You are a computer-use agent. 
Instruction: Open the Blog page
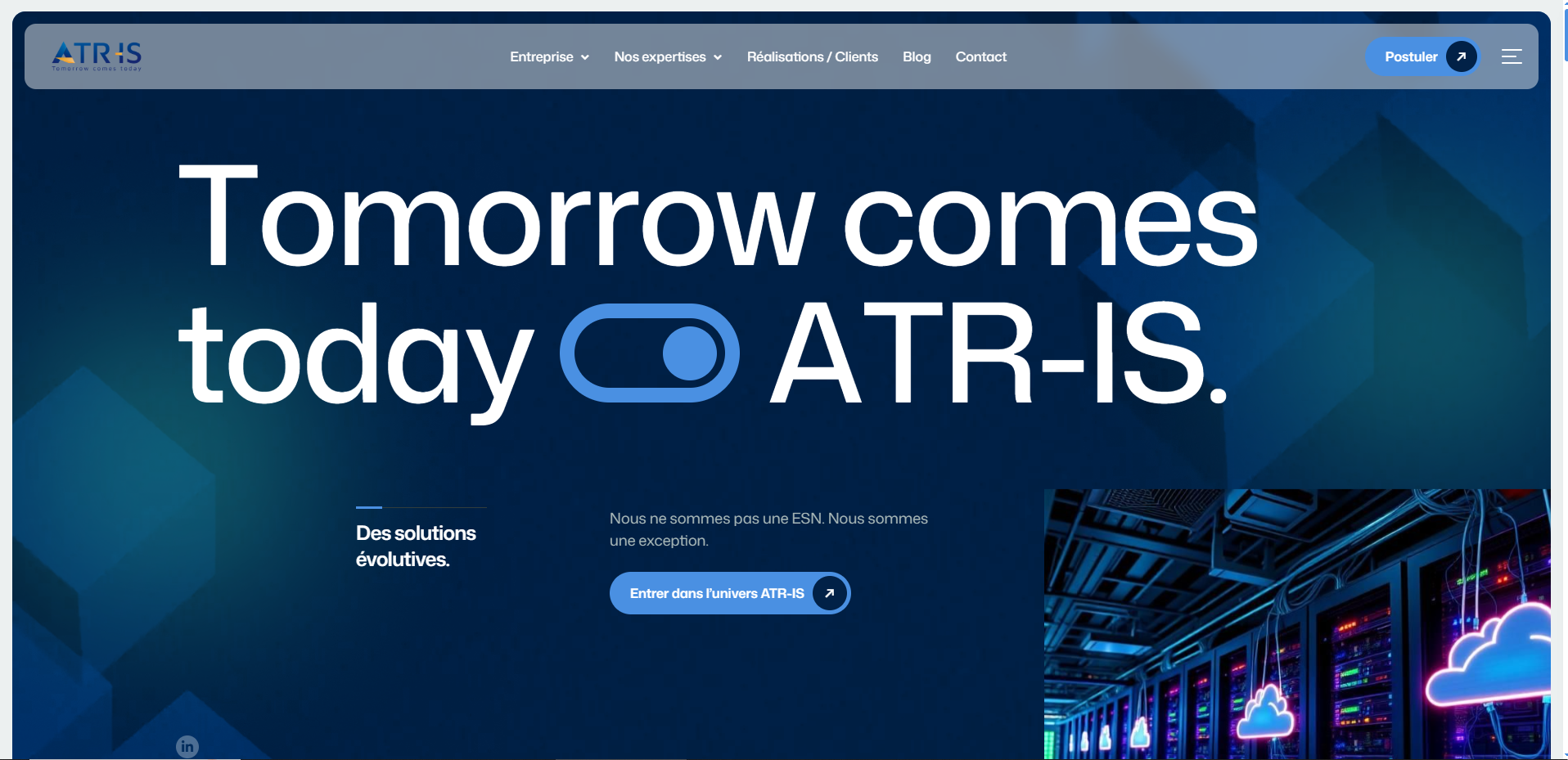pyautogui.click(x=917, y=56)
